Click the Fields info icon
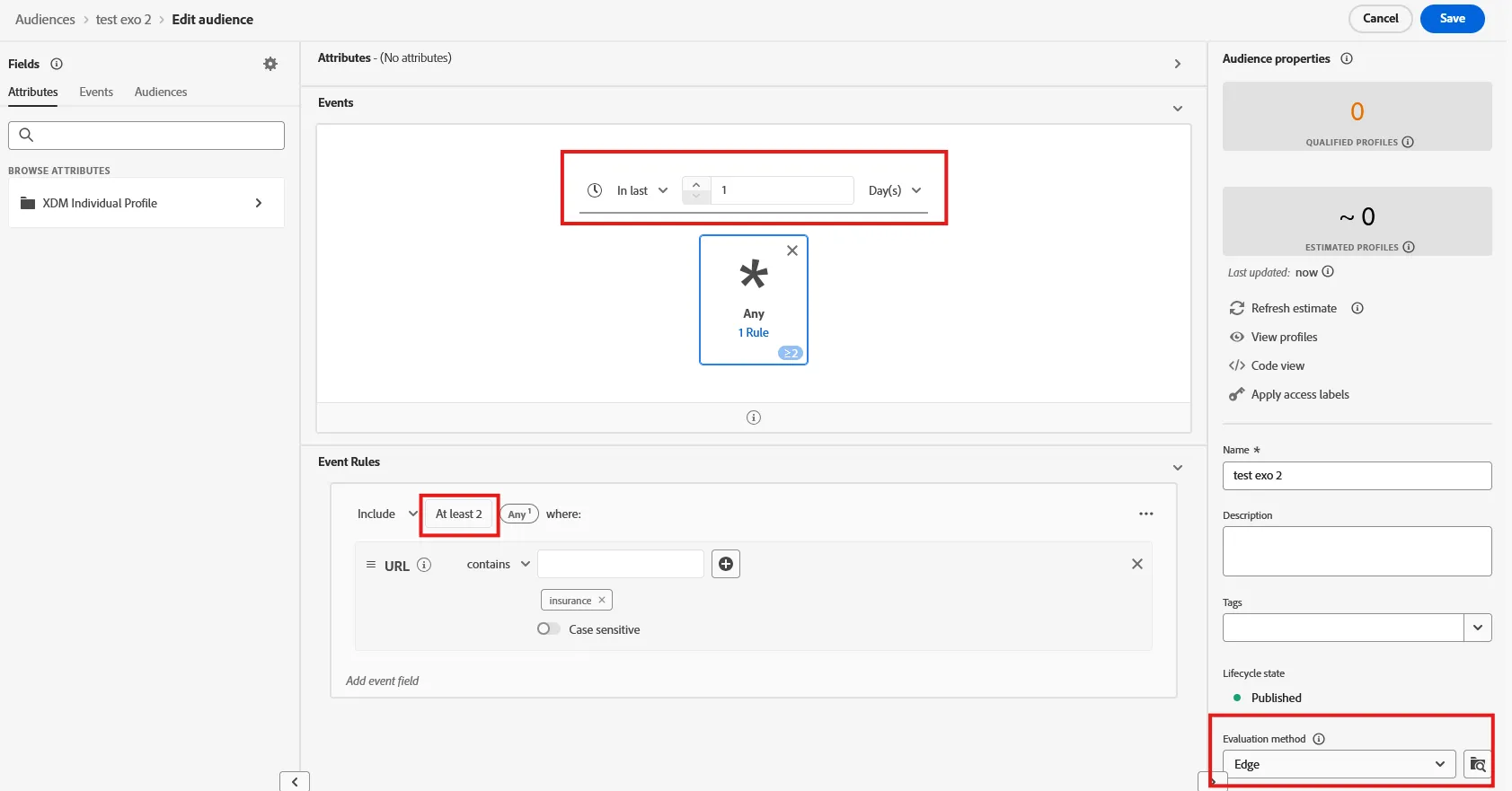1512x791 pixels. [x=57, y=64]
